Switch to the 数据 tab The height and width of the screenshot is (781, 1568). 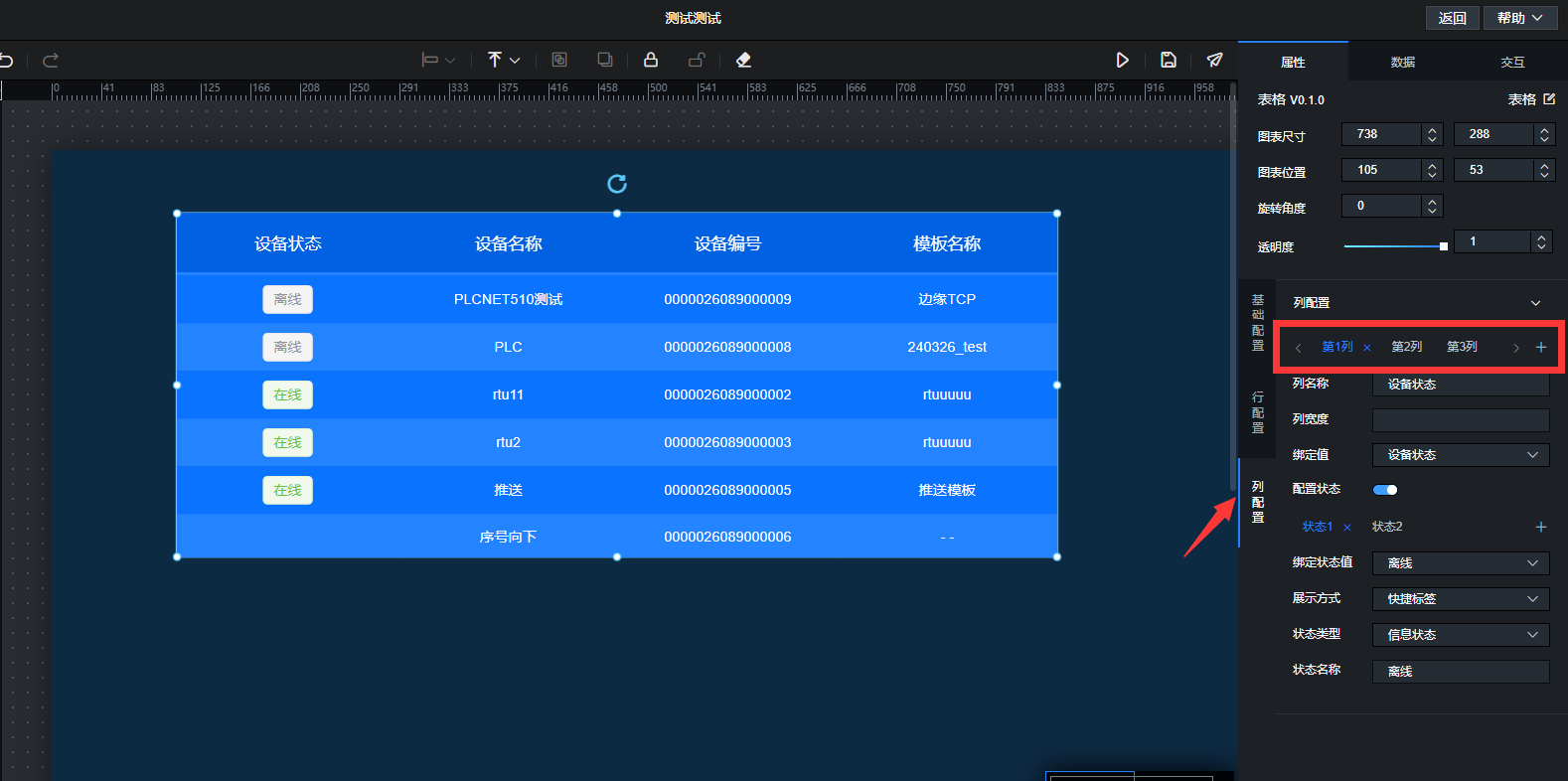[x=1403, y=62]
